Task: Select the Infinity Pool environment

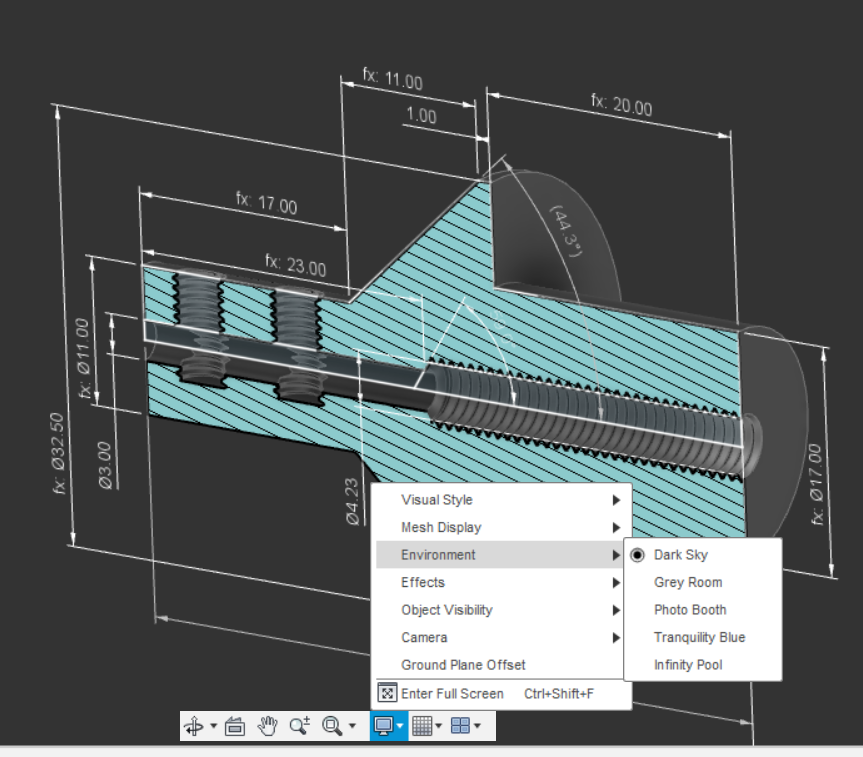Action: click(702, 665)
